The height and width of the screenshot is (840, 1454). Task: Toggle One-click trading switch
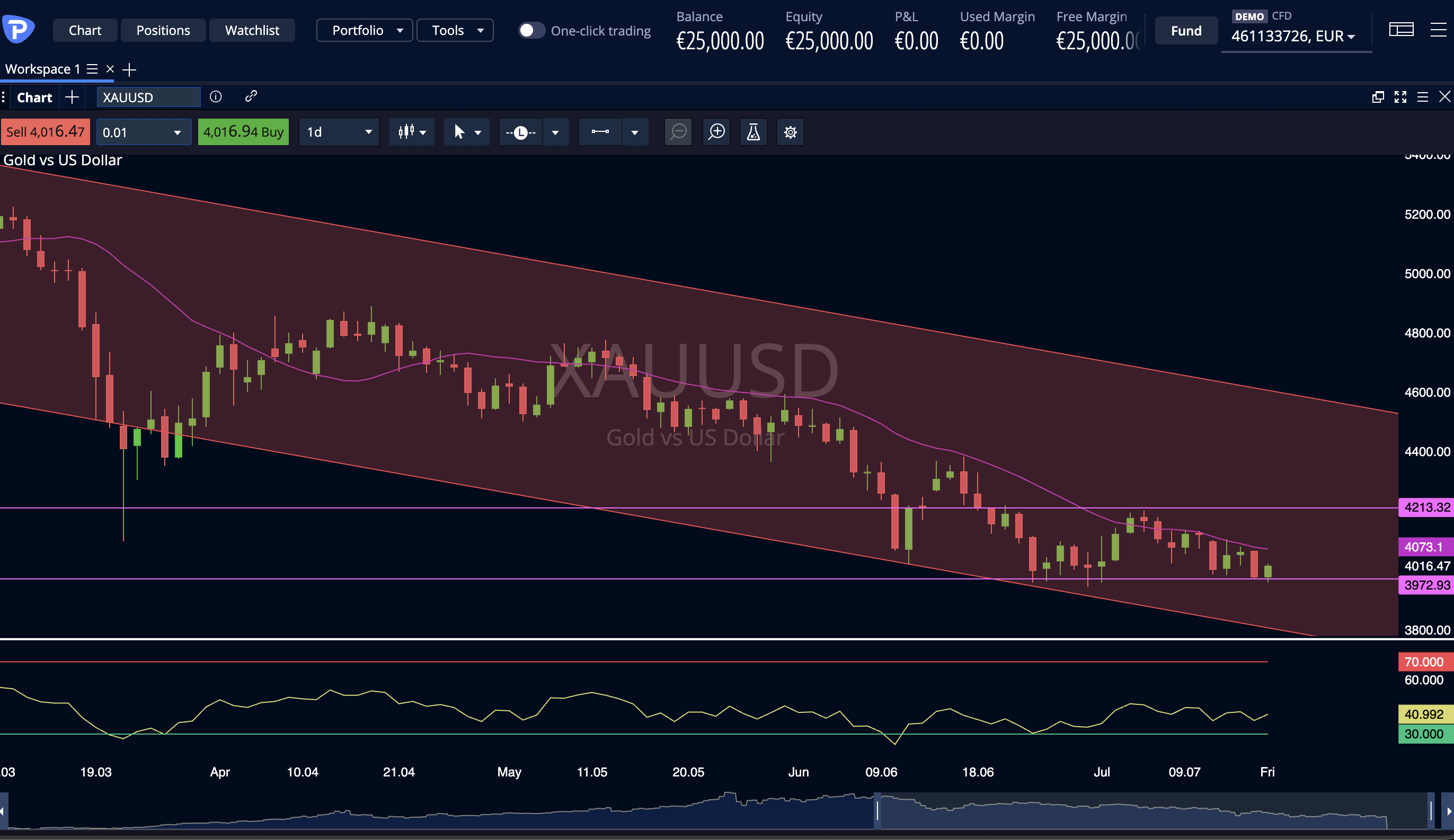coord(531,31)
